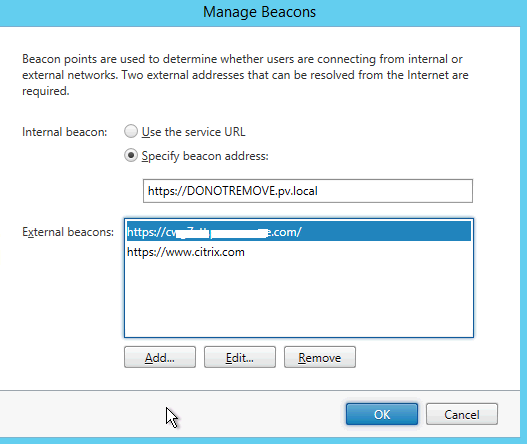Select the redacted .com external beacon entry
The image size is (527, 444).
(299, 232)
